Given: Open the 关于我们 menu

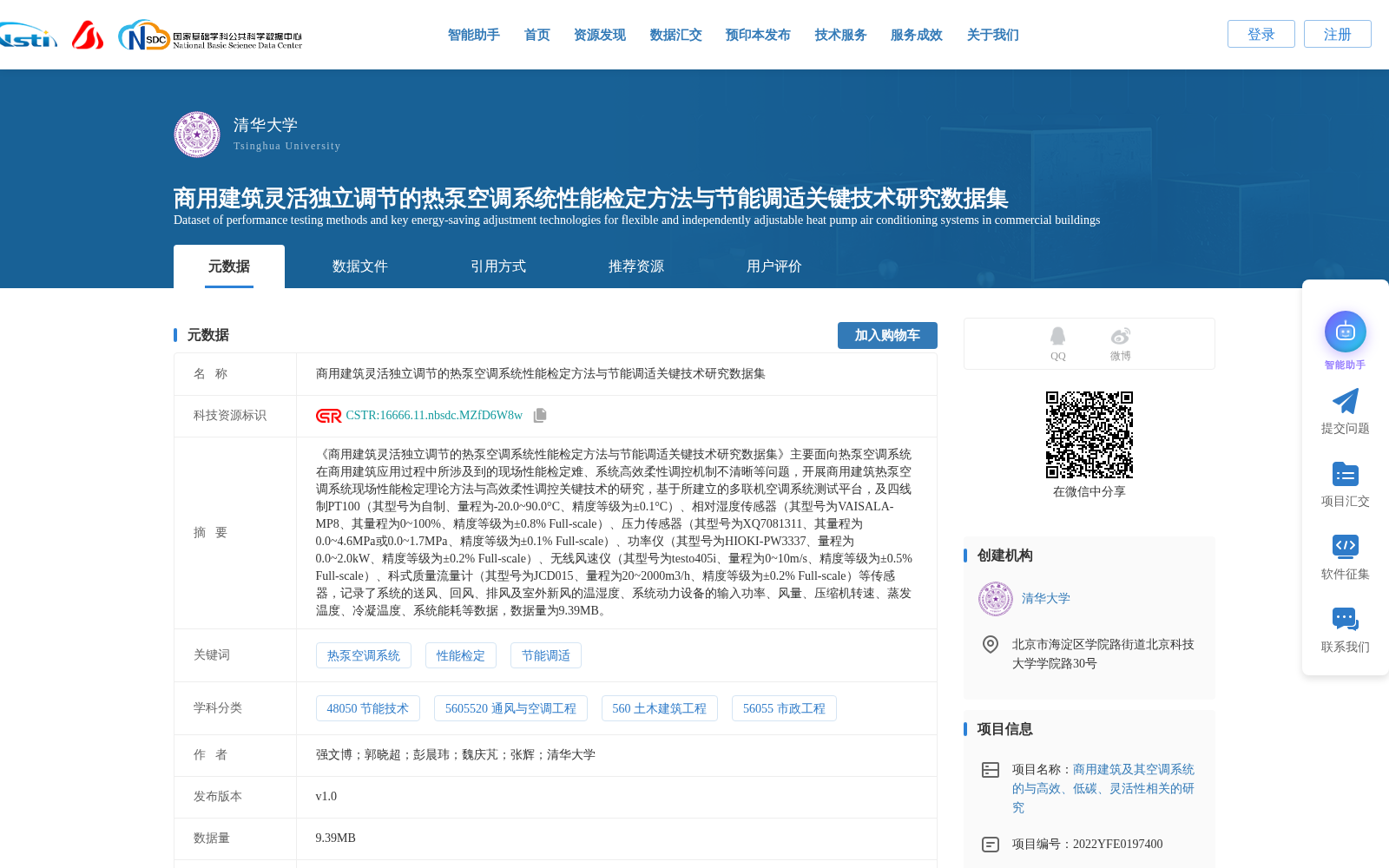Looking at the screenshot, I should pos(993,35).
